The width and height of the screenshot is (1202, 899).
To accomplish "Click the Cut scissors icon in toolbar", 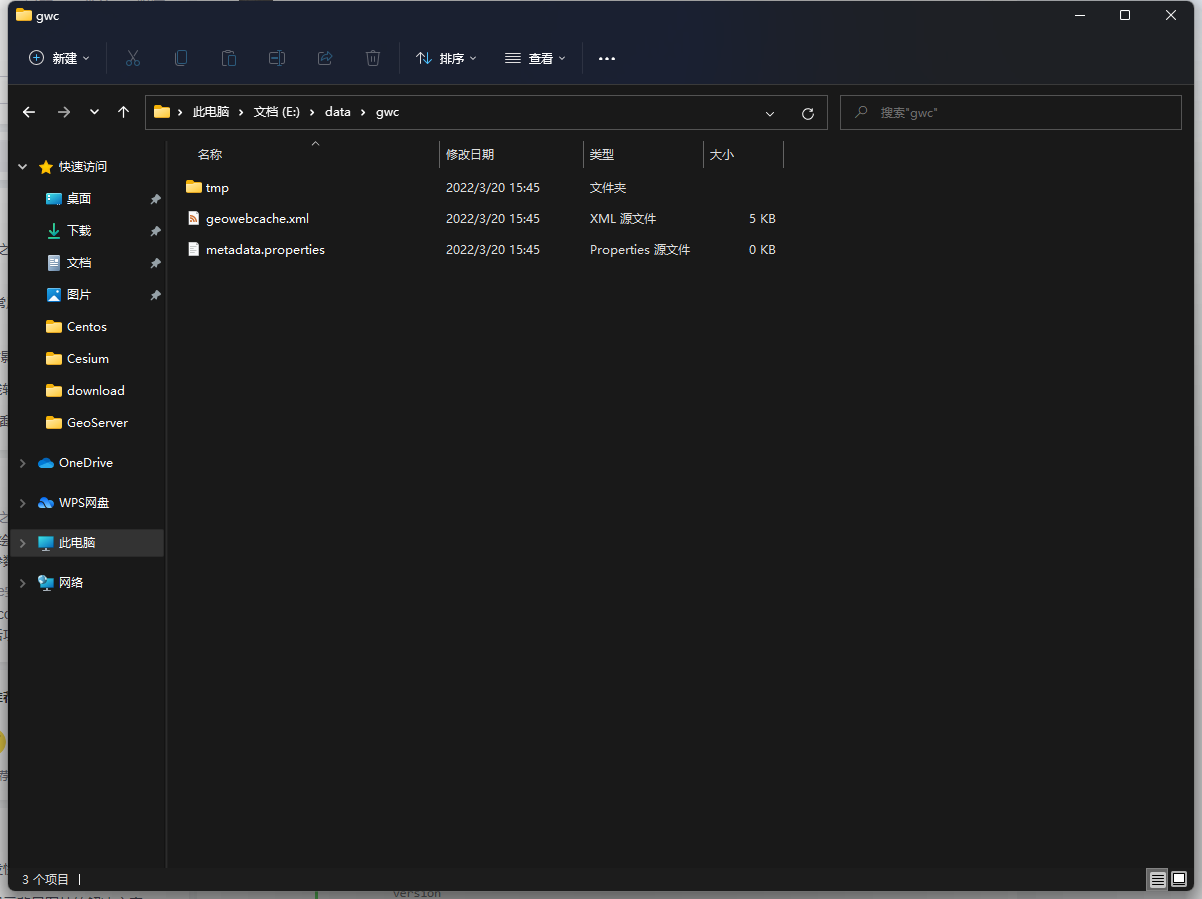I will 133,58.
